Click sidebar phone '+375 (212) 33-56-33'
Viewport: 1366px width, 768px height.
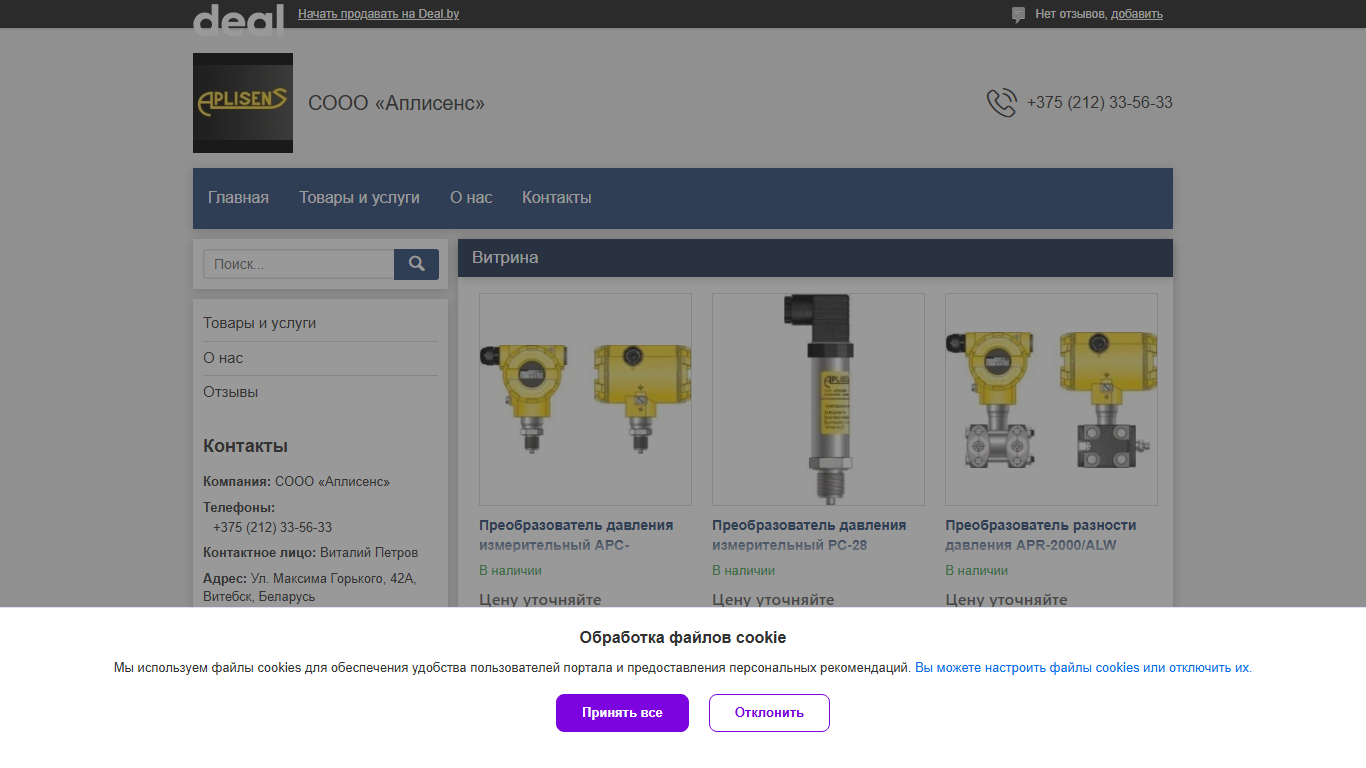272,527
